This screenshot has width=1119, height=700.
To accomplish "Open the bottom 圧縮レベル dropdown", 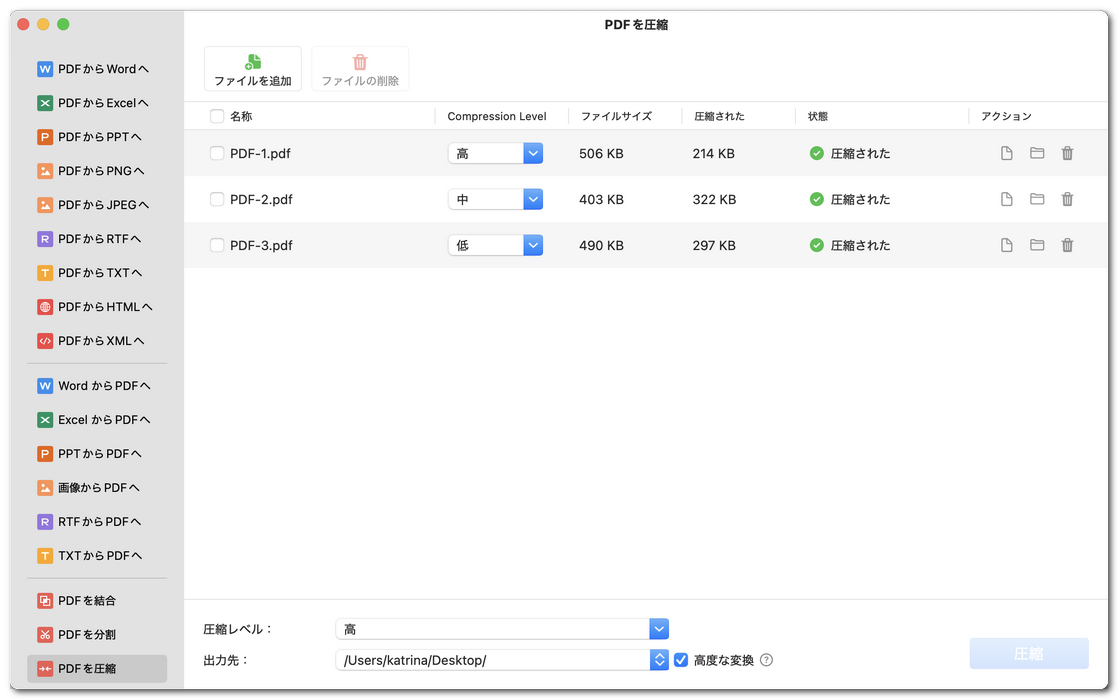I will 658,629.
